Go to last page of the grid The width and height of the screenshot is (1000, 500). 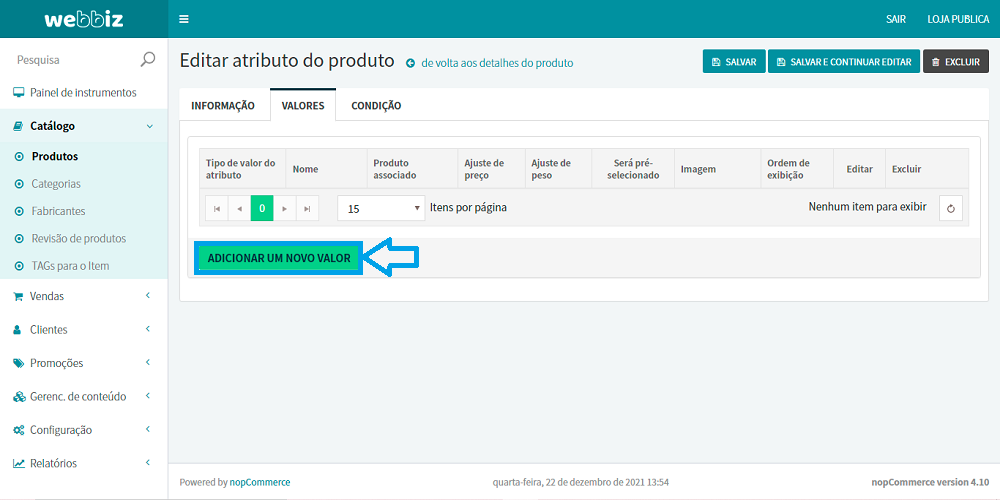tap(307, 209)
